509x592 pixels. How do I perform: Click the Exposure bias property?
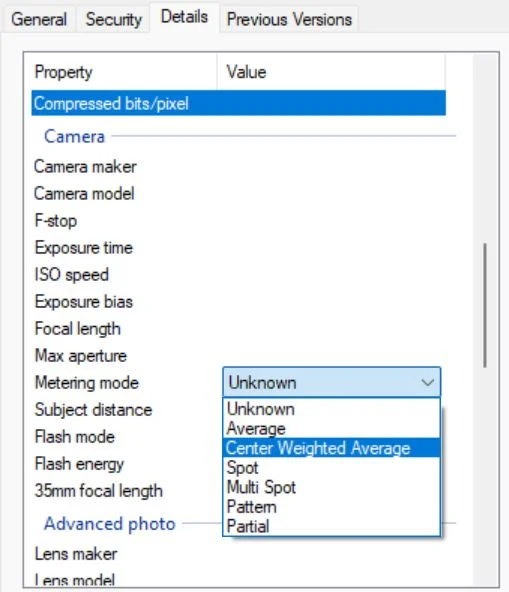click(84, 302)
